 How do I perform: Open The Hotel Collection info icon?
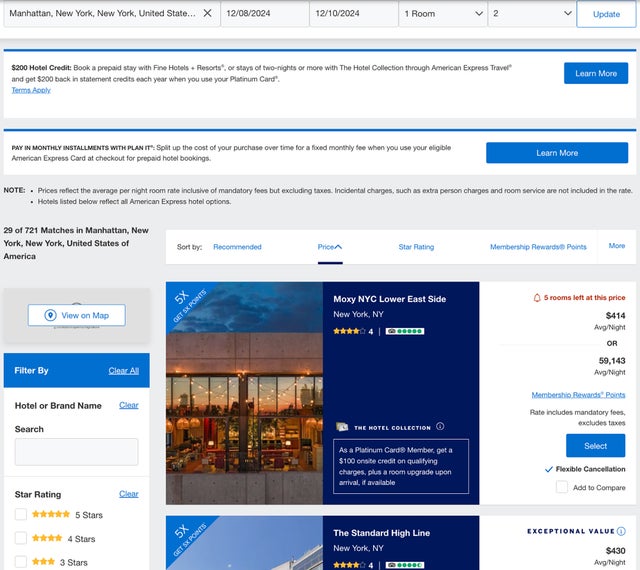tap(440, 427)
